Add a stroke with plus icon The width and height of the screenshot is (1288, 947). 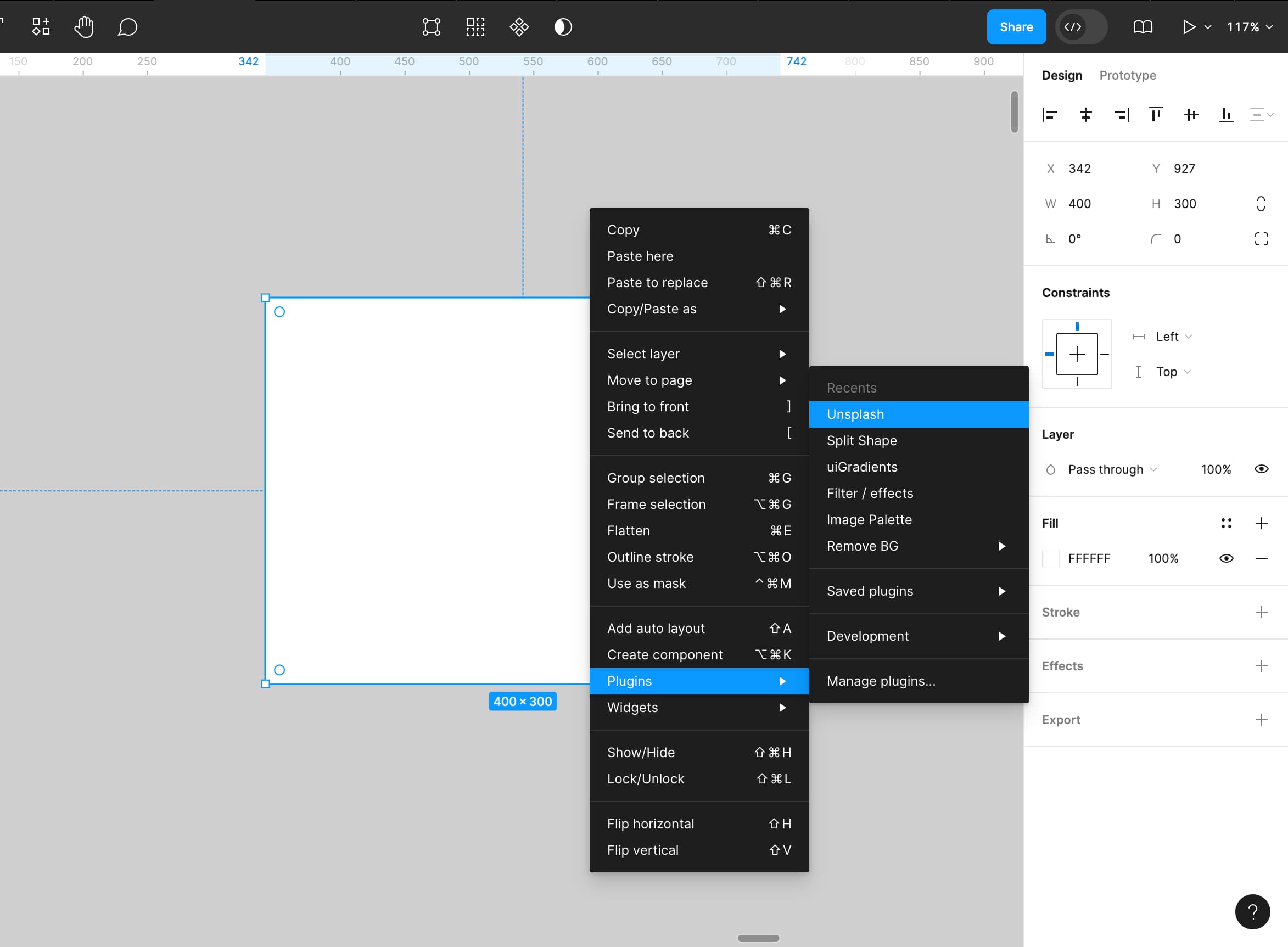click(1261, 612)
